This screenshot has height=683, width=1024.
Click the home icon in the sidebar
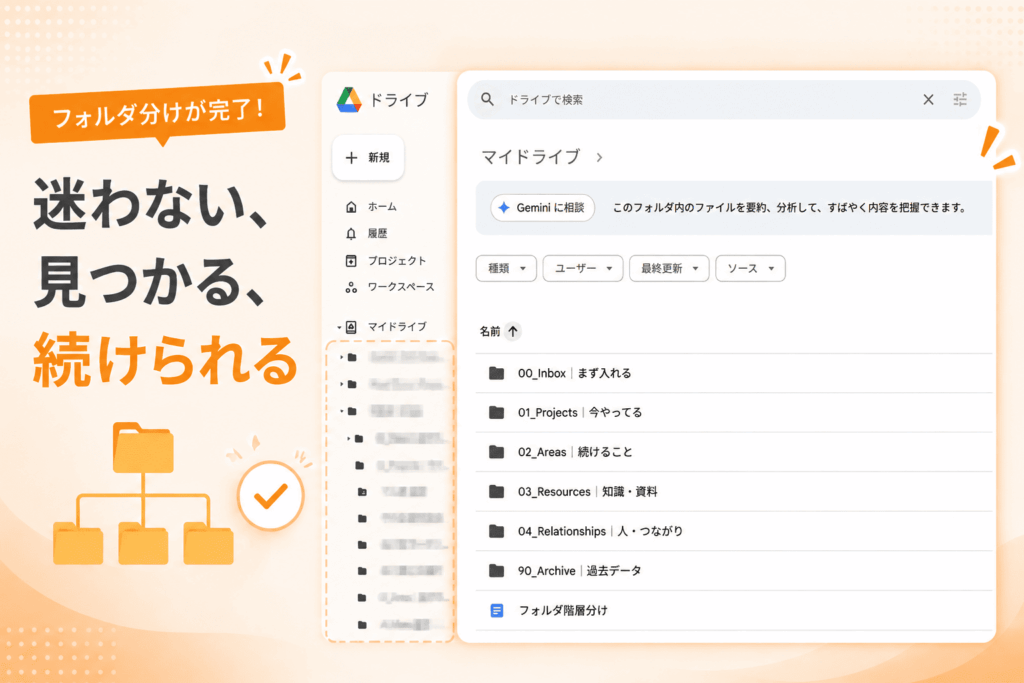pyautogui.click(x=351, y=207)
